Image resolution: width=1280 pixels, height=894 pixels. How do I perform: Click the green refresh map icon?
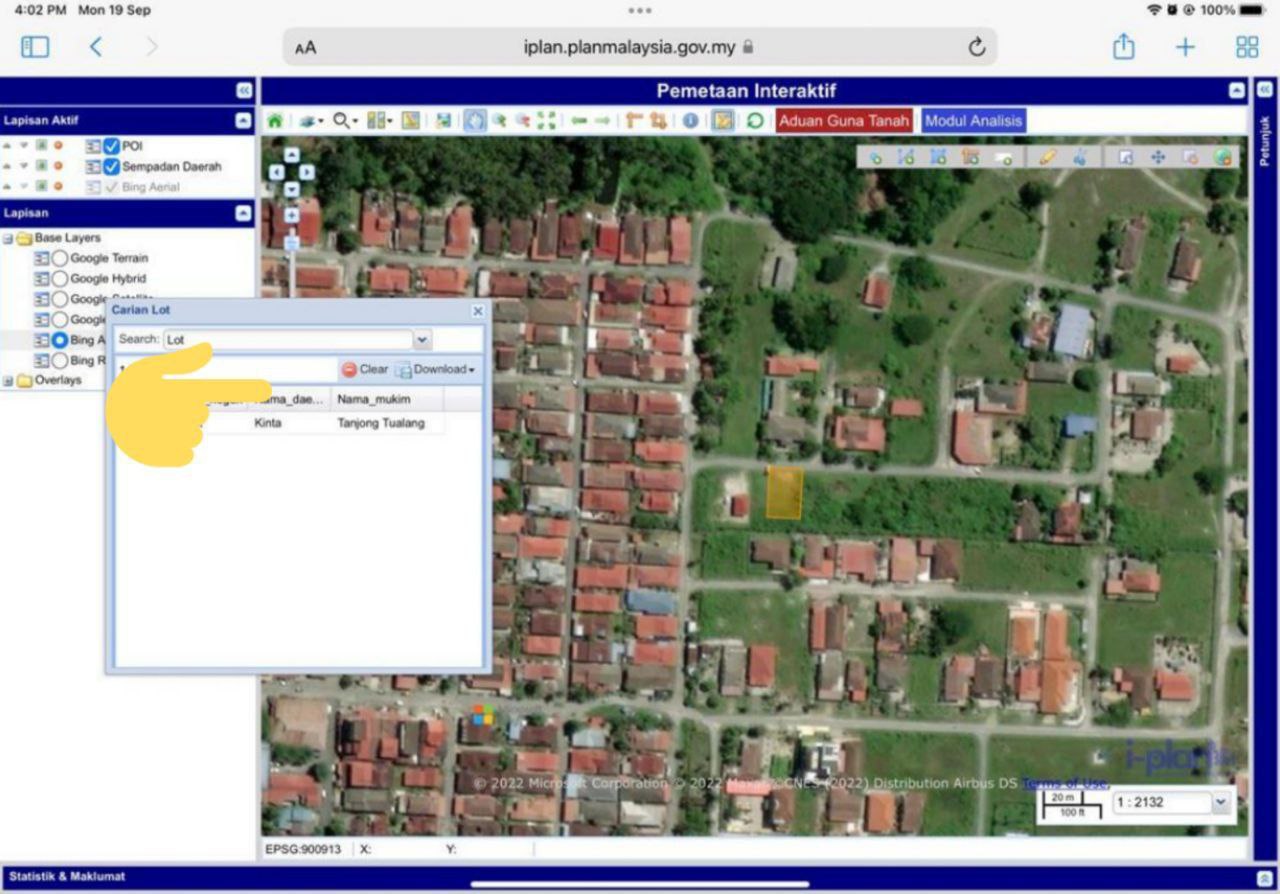tap(755, 121)
